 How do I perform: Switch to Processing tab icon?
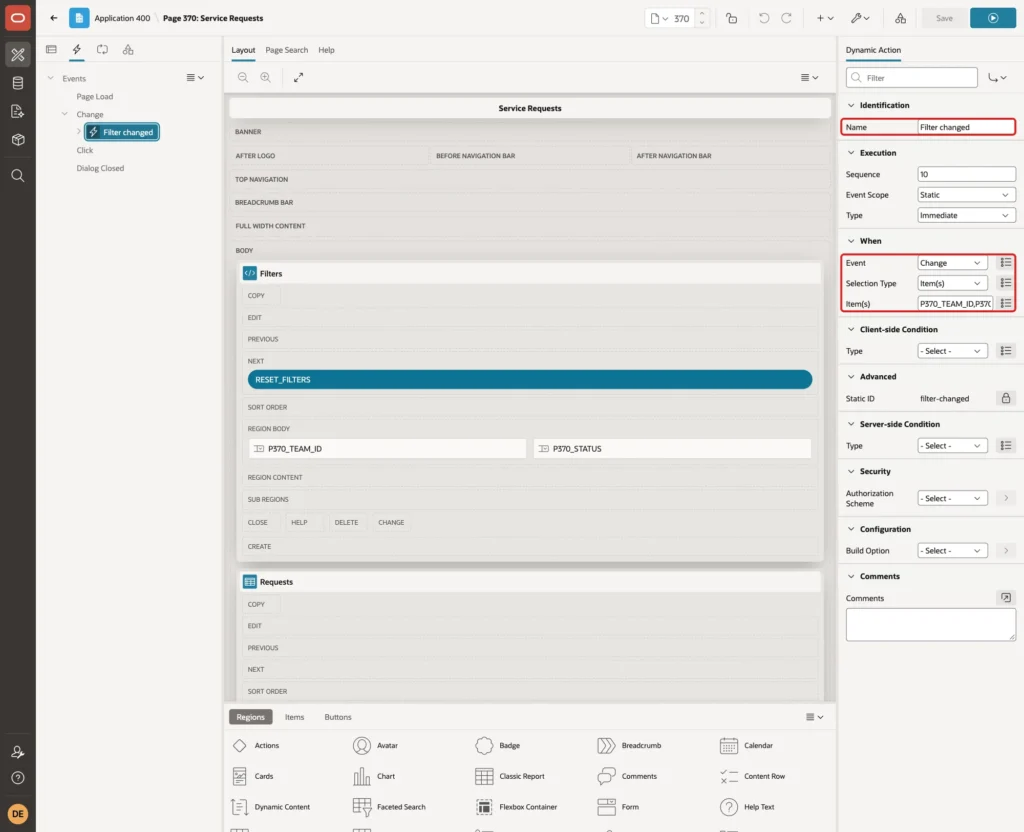tap(103, 50)
